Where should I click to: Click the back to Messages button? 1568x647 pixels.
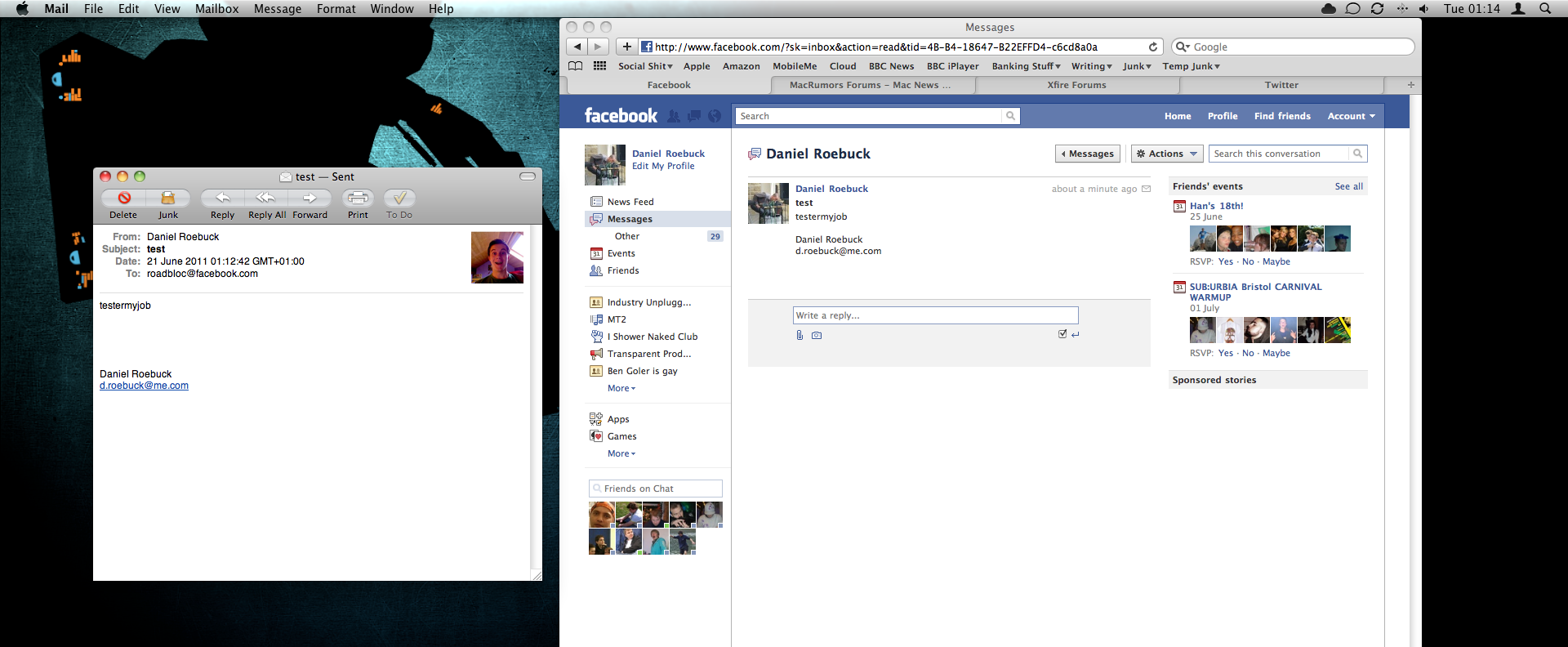pyautogui.click(x=1088, y=154)
